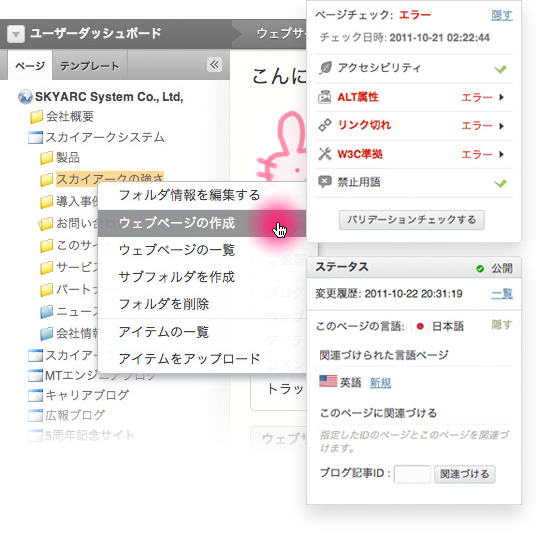This screenshot has width=545, height=544.
Task: Click the accessibility leaf icon
Action: coord(325,68)
